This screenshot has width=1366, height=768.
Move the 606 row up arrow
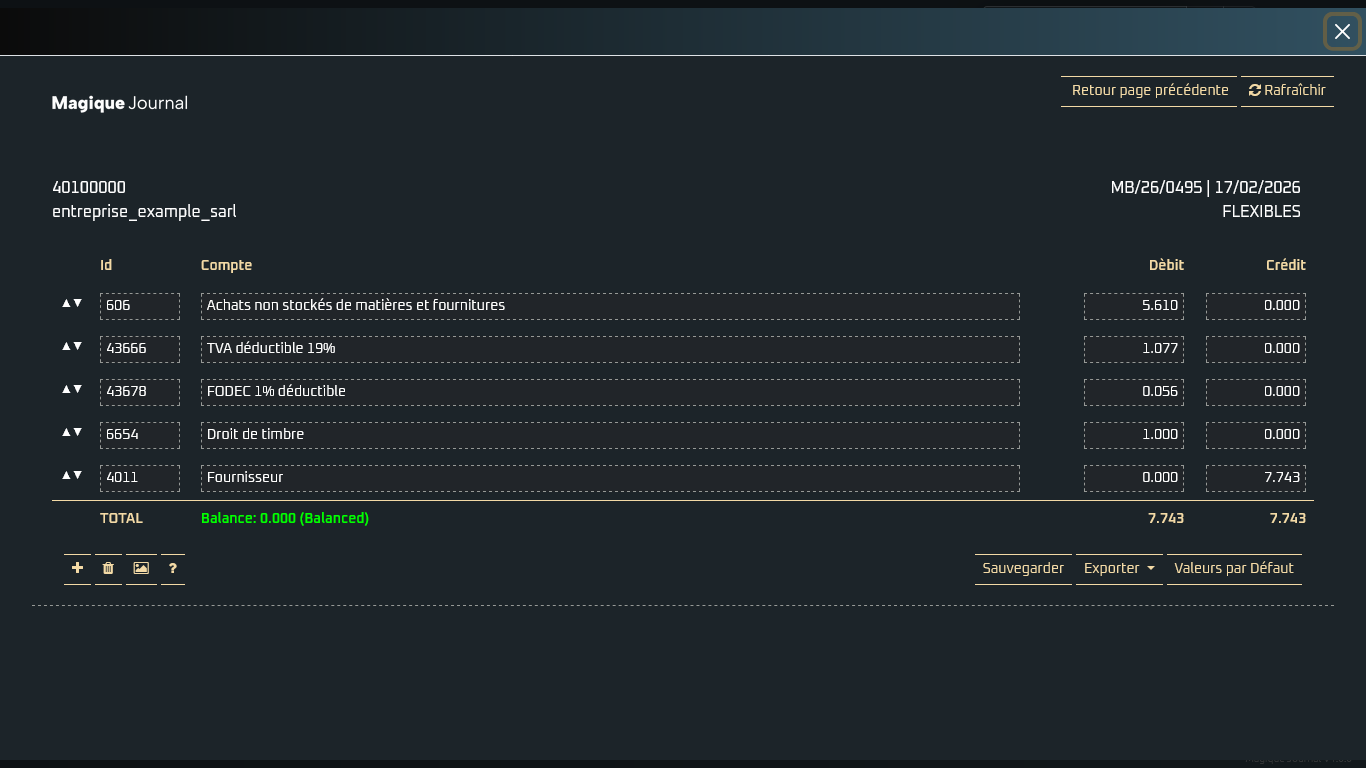click(66, 303)
